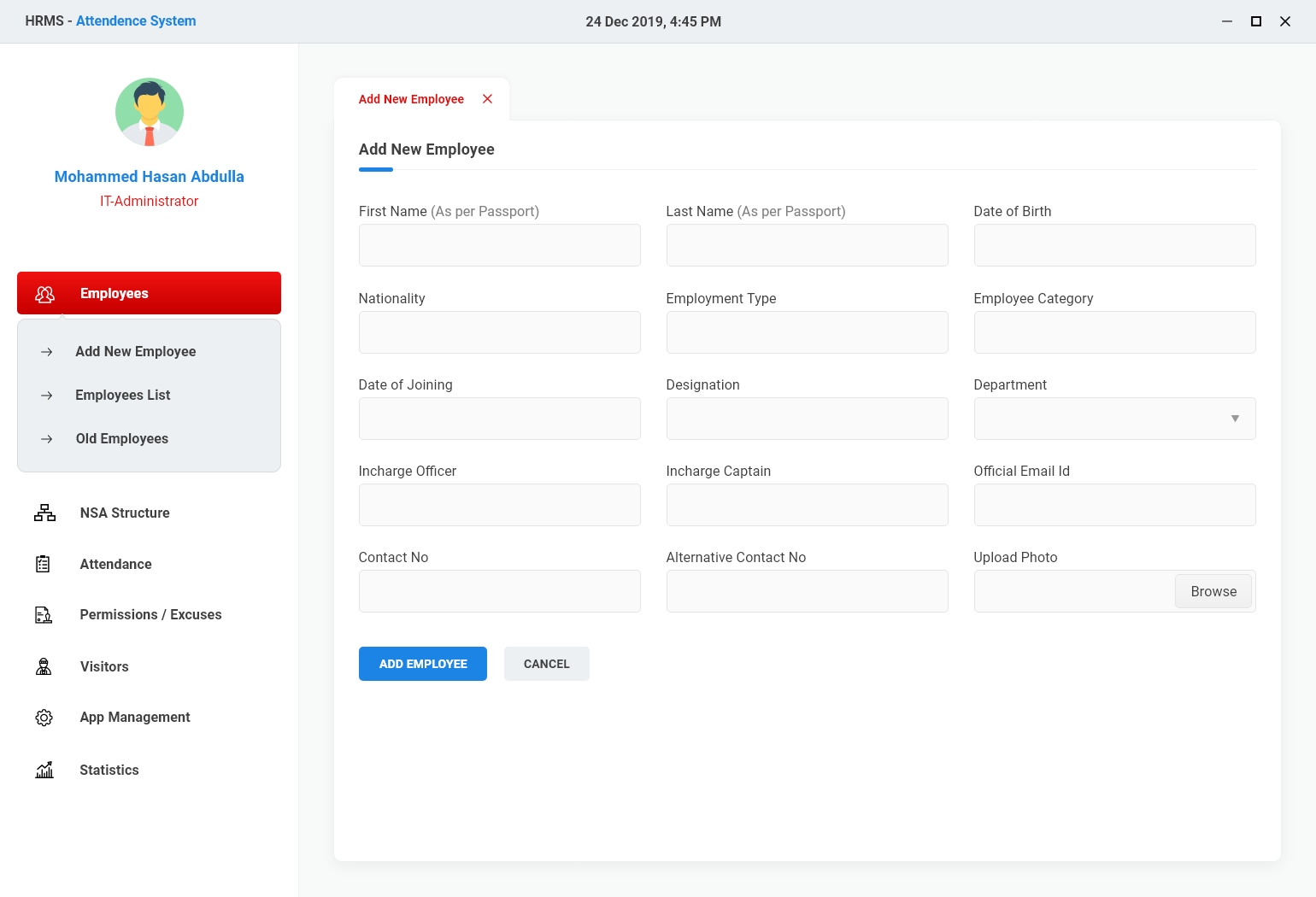The height and width of the screenshot is (897, 1316).
Task: Click the Official Email Id field
Action: tap(1114, 505)
